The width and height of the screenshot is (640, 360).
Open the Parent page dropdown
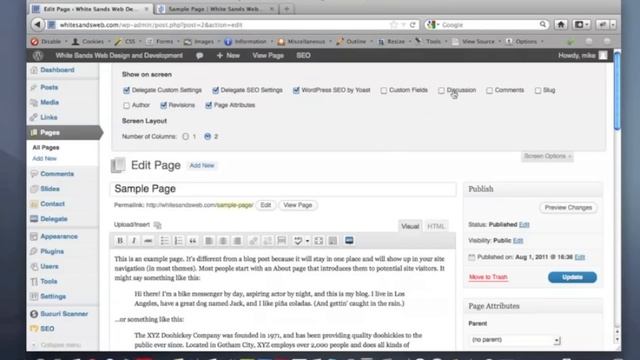[515, 340]
